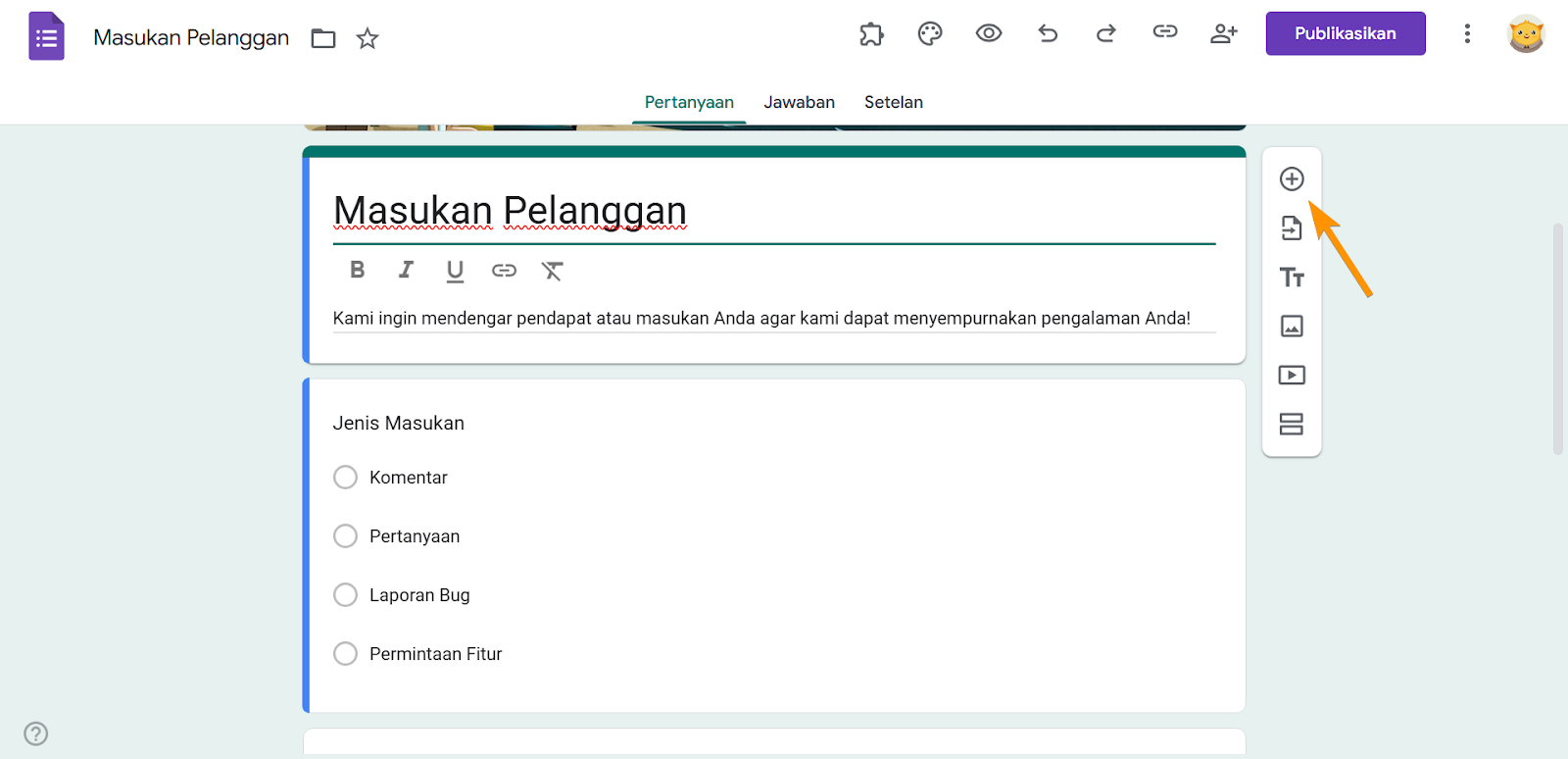Switch to the Jawaban tab
1568x759 pixels.
click(x=800, y=102)
